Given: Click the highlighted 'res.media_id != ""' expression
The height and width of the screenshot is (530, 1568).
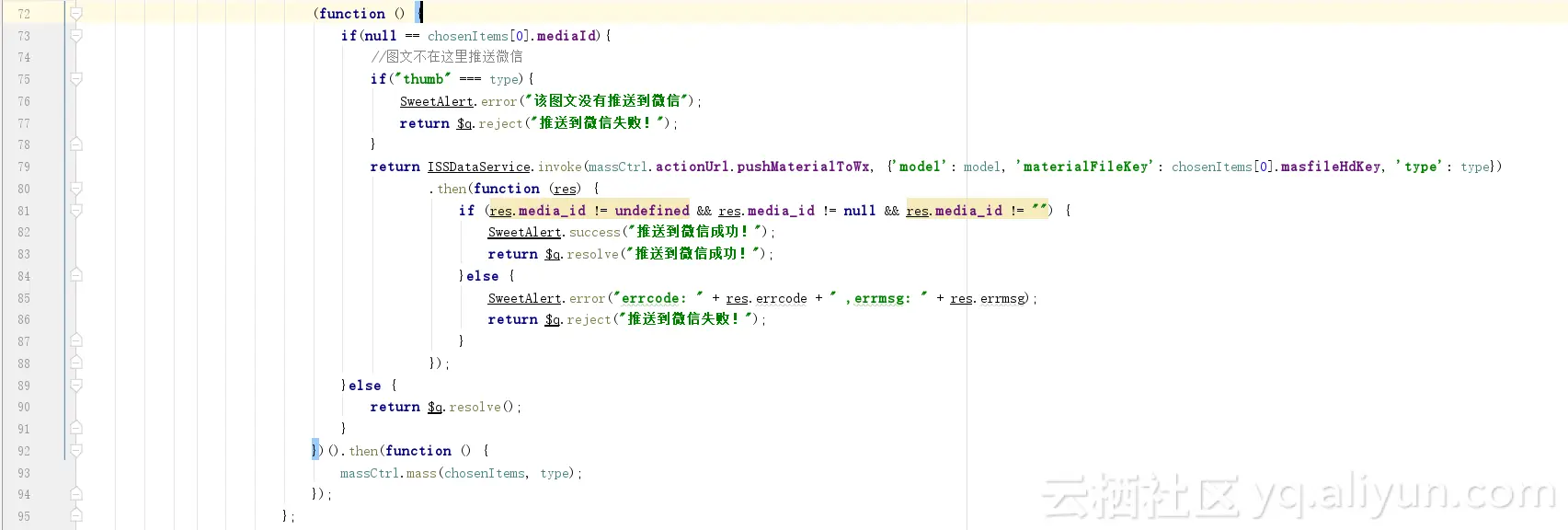Looking at the screenshot, I should (978, 211).
